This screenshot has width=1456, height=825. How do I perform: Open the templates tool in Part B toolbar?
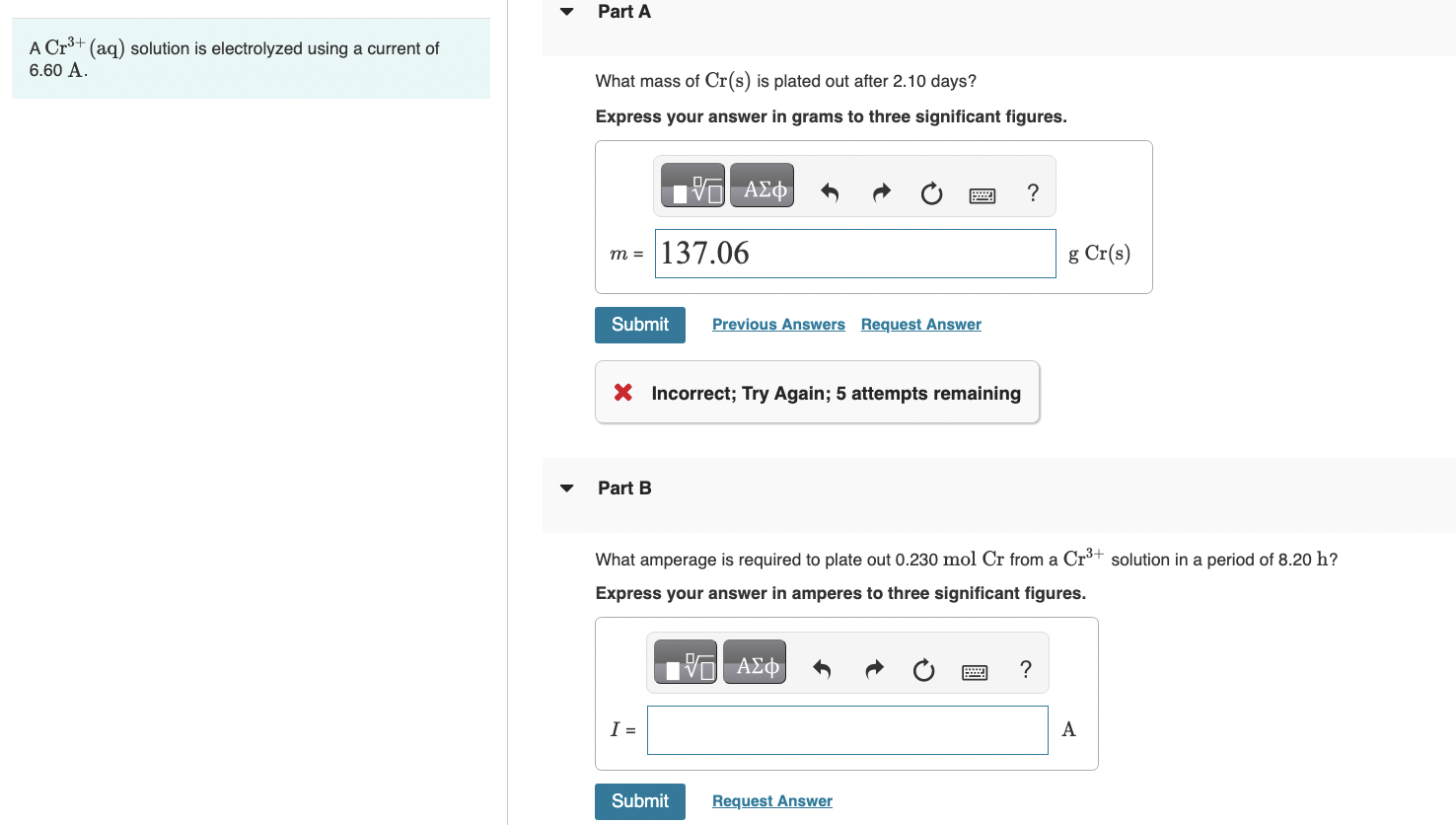[x=686, y=662]
